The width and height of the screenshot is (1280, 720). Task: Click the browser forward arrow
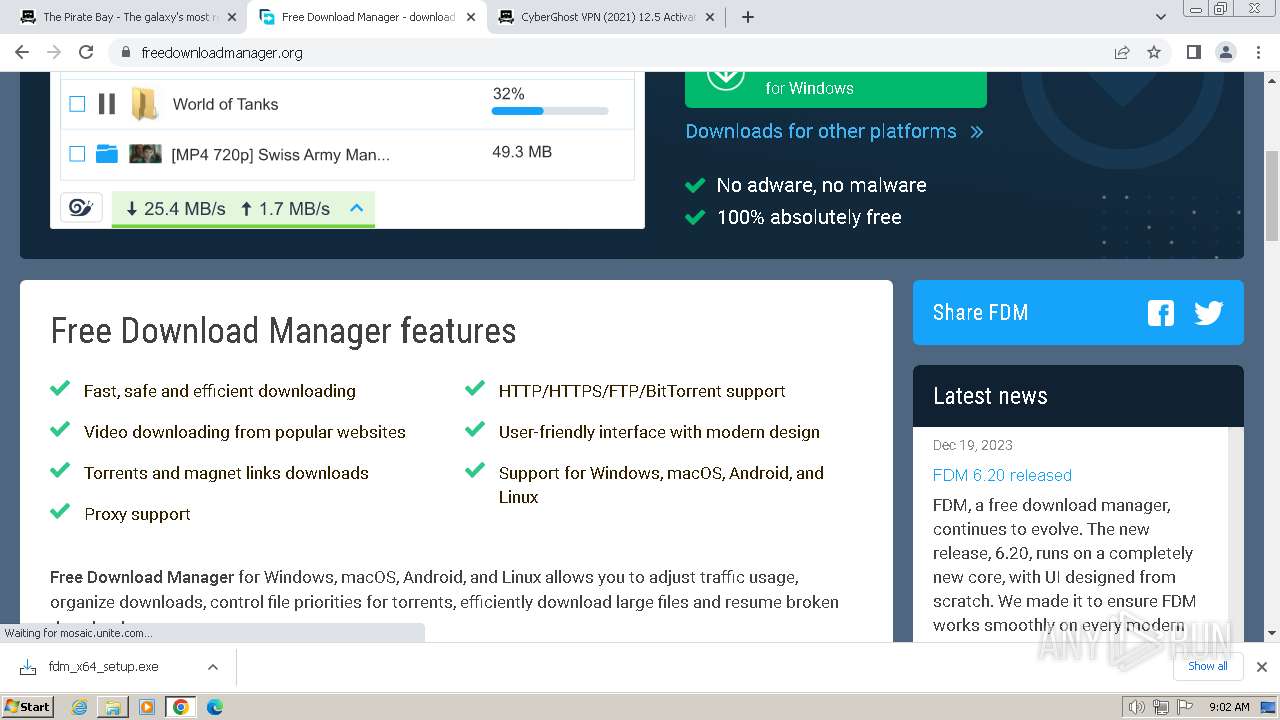pos(54,52)
